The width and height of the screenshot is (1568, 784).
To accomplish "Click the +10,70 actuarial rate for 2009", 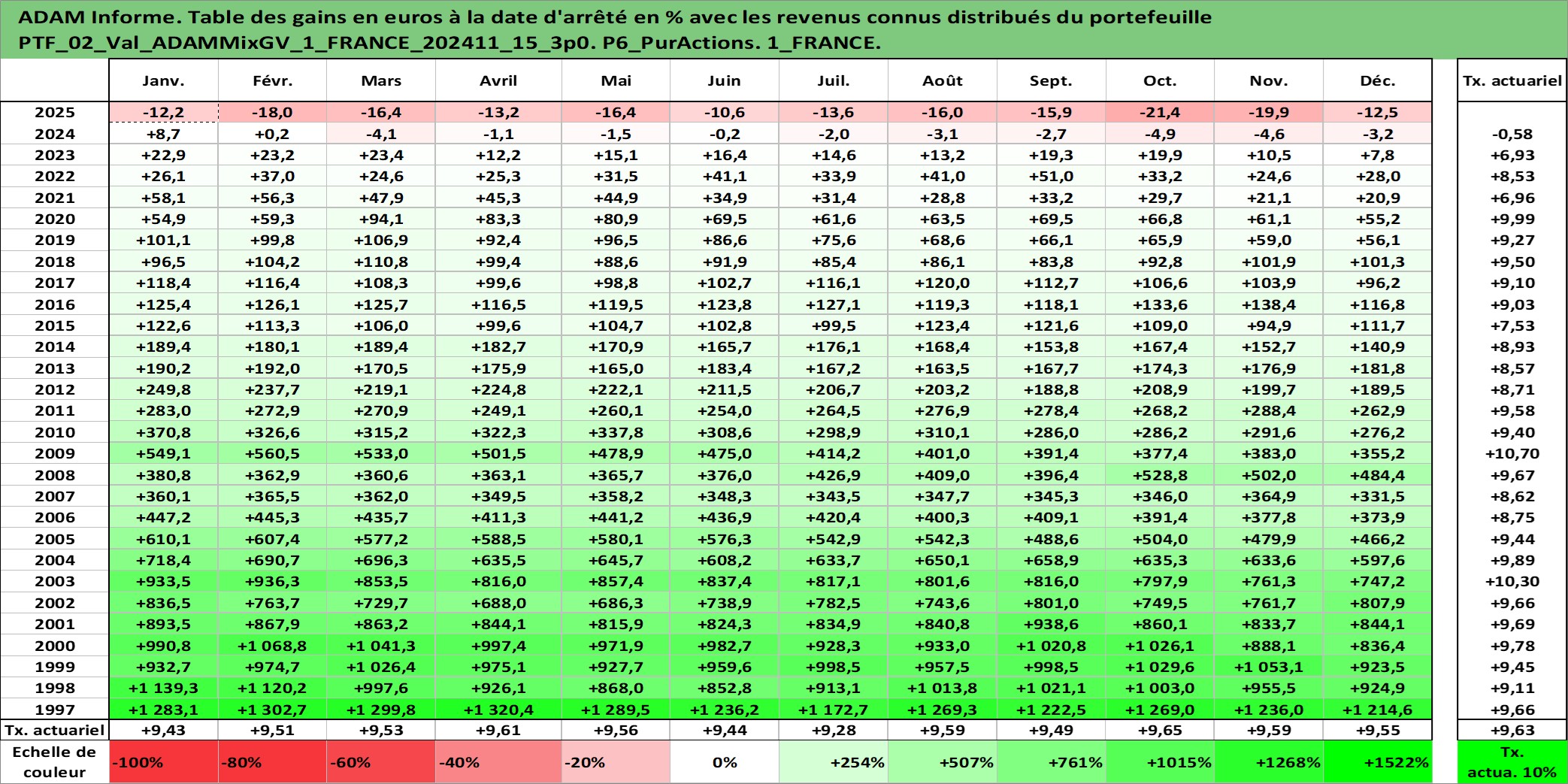I will pos(1512,453).
